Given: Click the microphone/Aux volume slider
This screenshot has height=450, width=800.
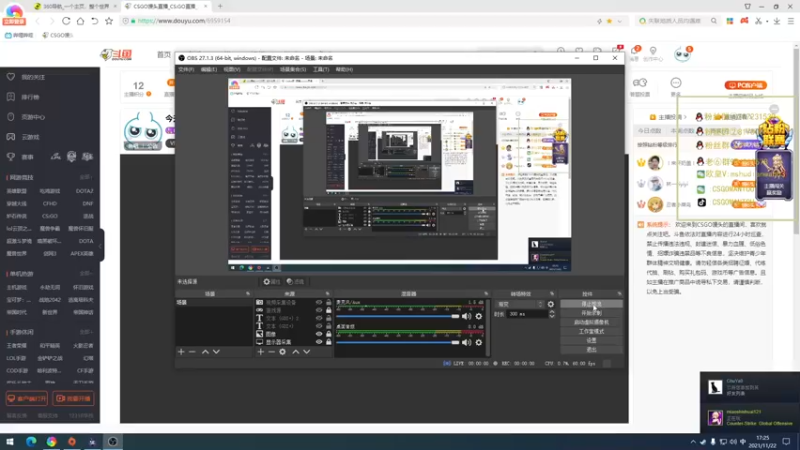Looking at the screenshot, I should [397, 316].
